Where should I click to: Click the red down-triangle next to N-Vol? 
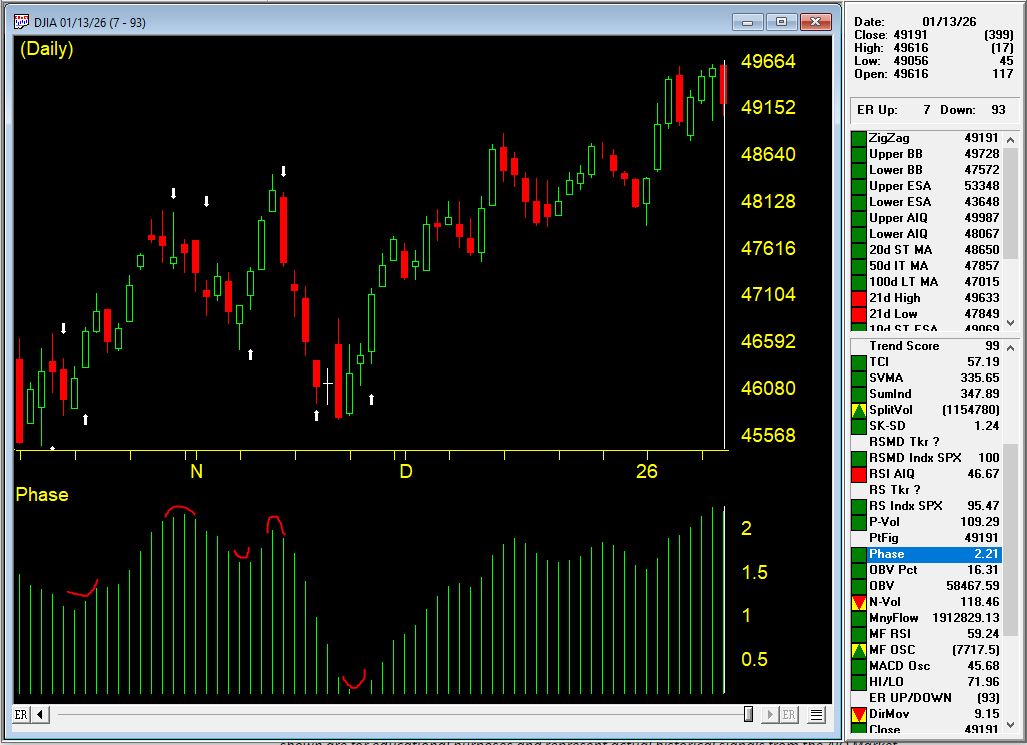[x=858, y=602]
